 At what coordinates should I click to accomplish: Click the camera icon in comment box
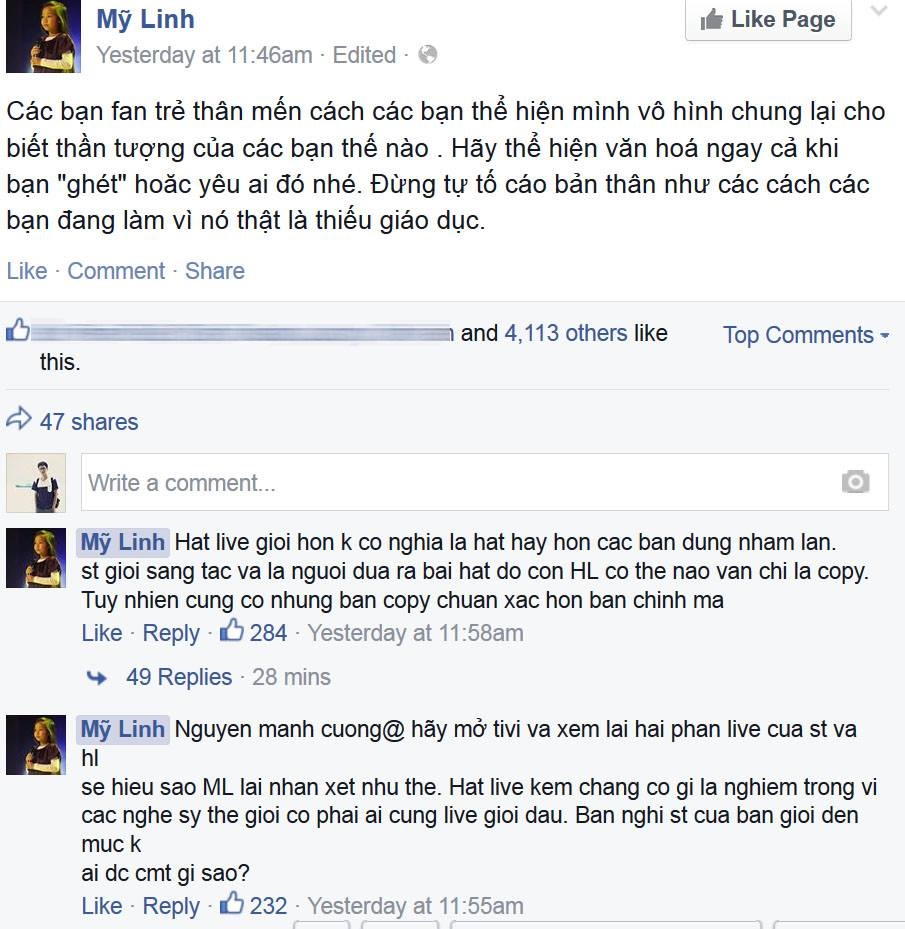(855, 482)
